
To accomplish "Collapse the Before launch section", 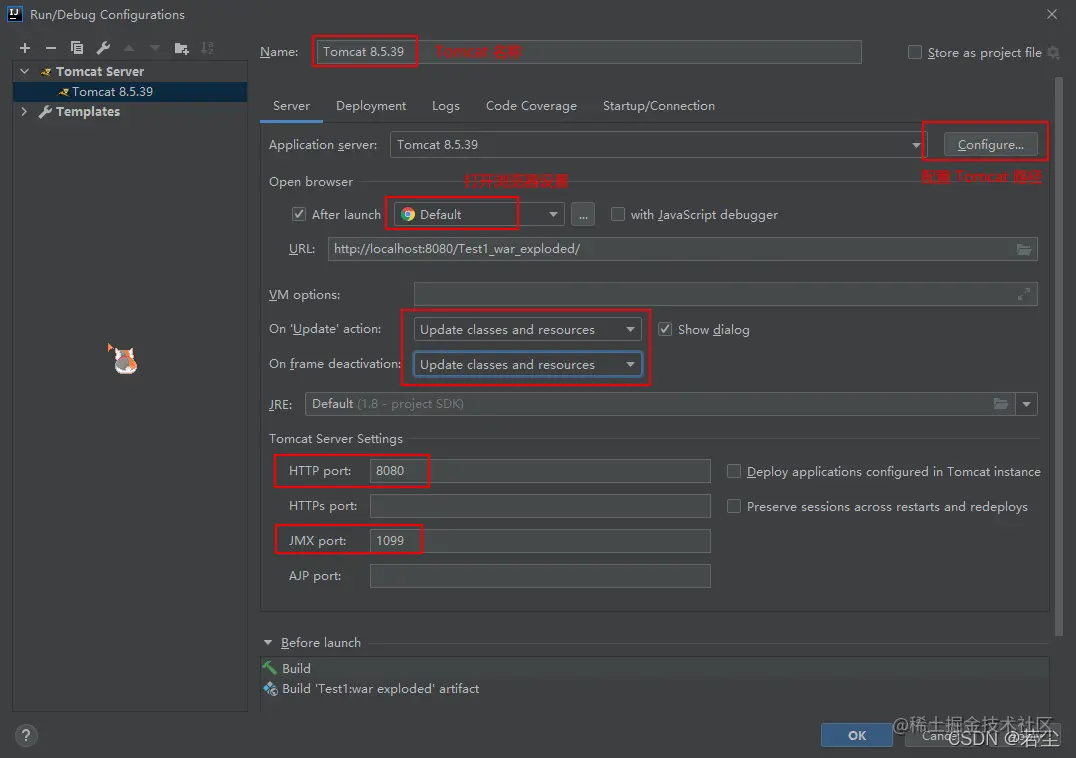I will pos(267,642).
